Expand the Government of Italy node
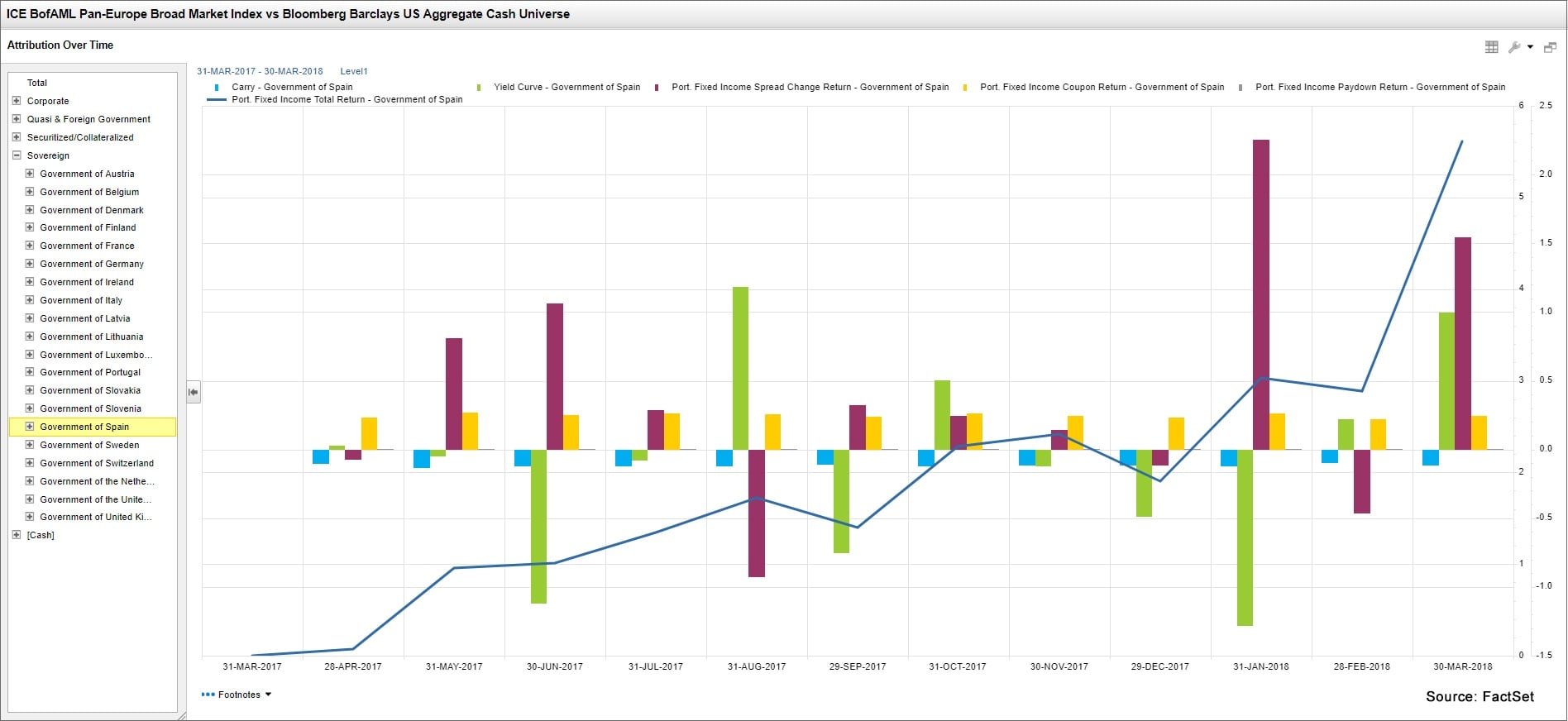This screenshot has height=721, width=1568. click(x=30, y=300)
